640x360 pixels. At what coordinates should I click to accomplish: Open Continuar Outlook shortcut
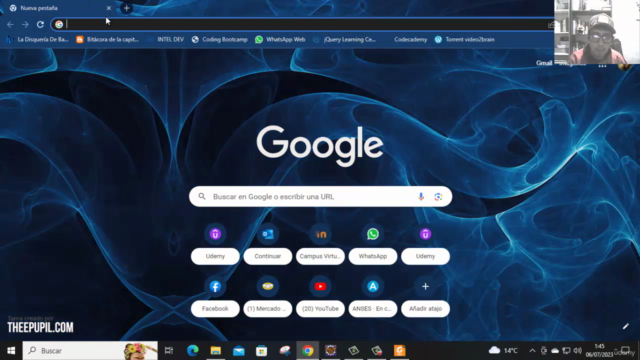point(268,234)
